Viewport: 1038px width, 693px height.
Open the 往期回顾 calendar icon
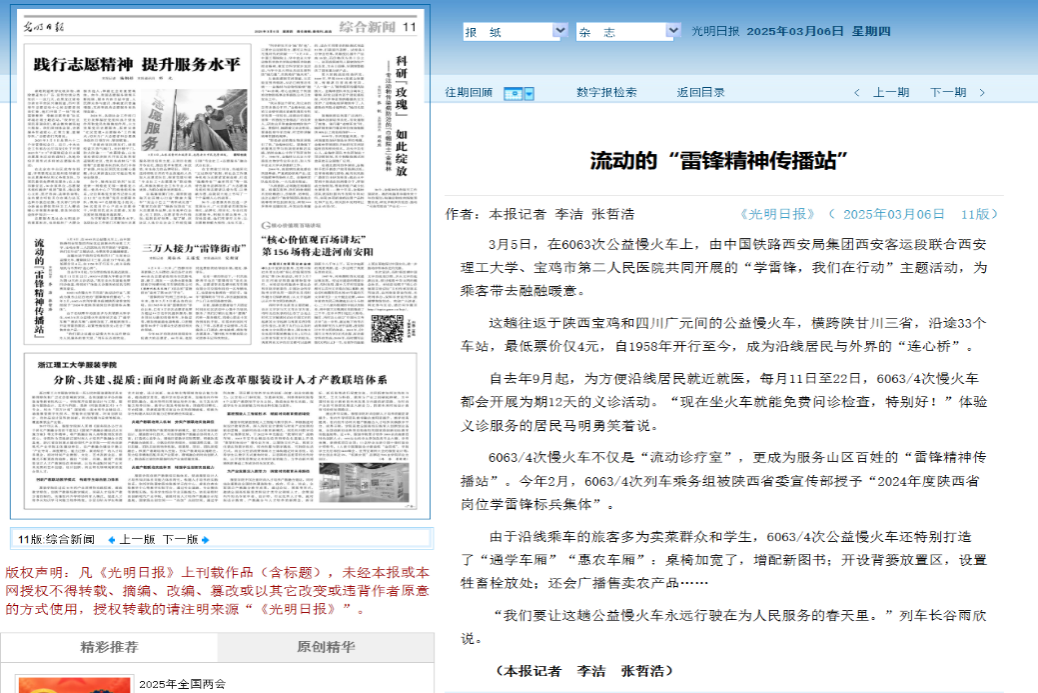[512, 93]
